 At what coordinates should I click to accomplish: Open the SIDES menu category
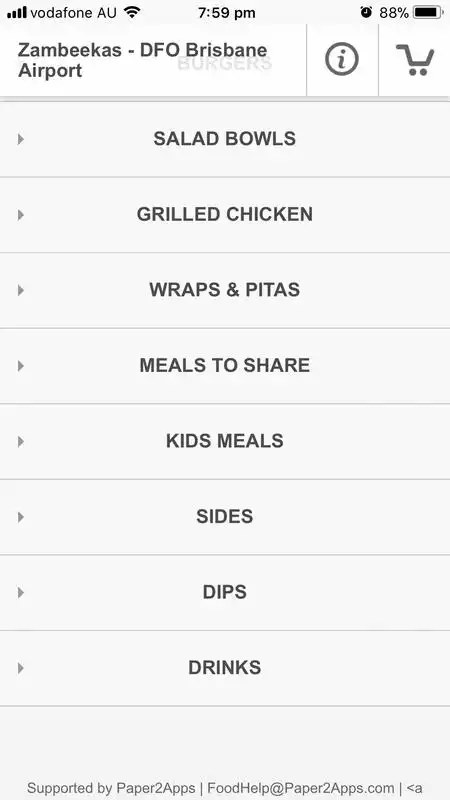pos(225,517)
